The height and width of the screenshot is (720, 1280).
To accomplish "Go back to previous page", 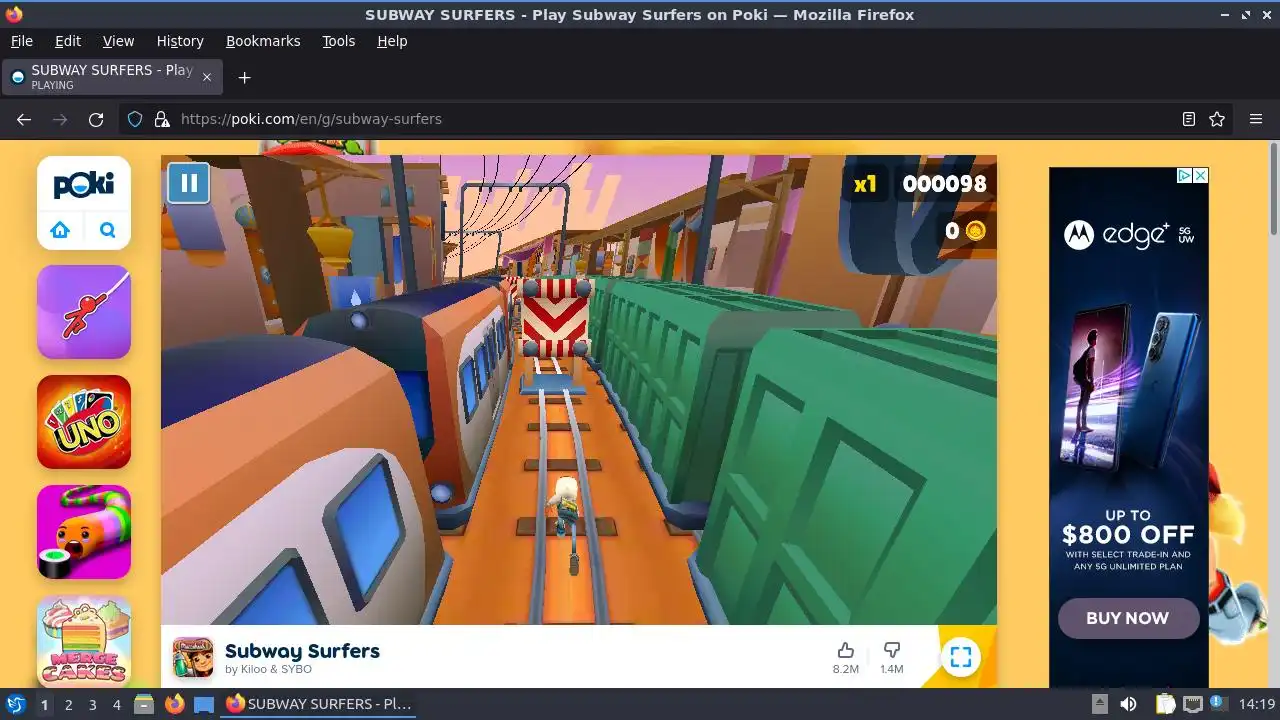I will (24, 119).
